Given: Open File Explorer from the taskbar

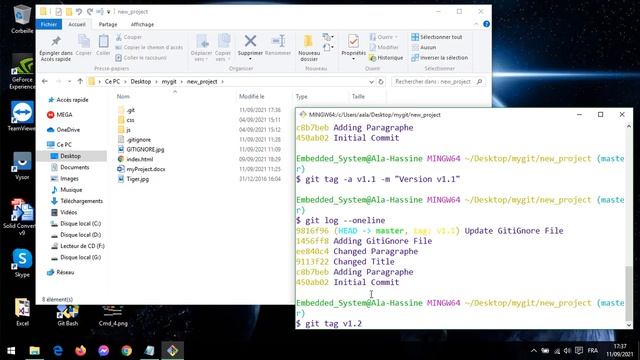Looking at the screenshot, I should [35, 351].
